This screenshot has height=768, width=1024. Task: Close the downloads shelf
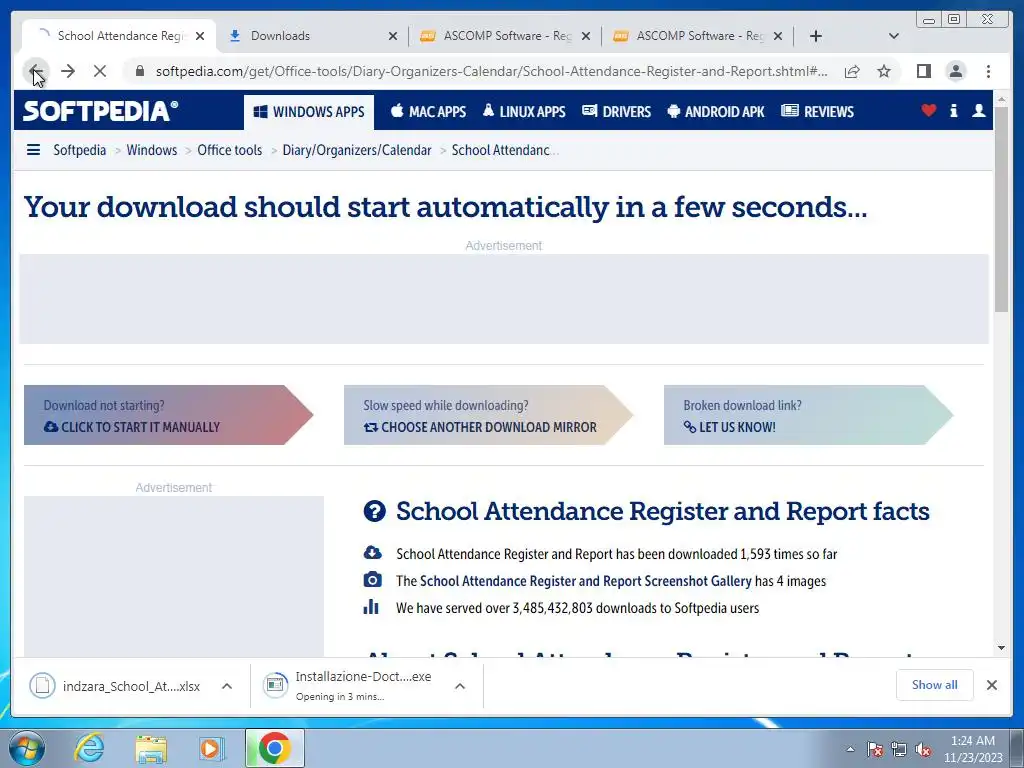tap(991, 685)
